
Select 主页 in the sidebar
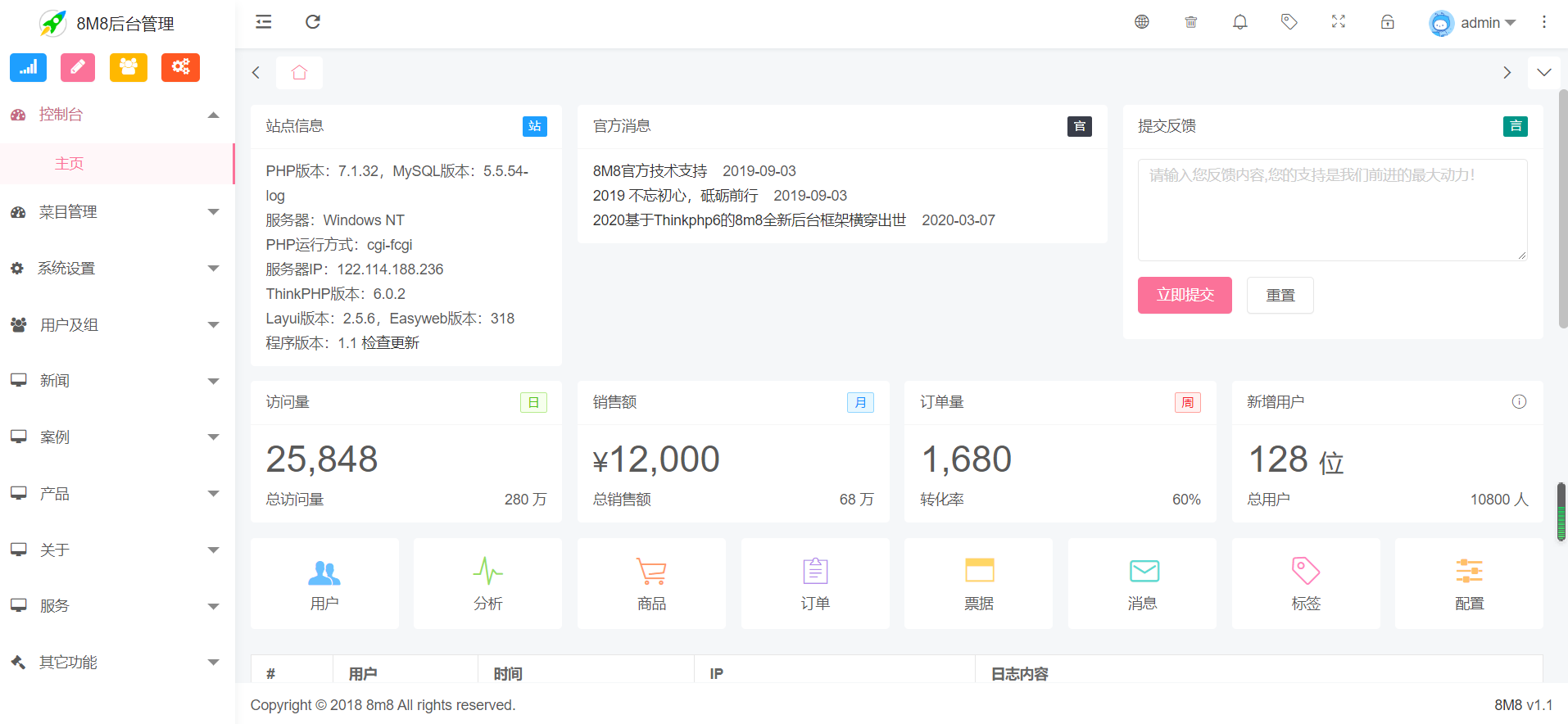70,164
